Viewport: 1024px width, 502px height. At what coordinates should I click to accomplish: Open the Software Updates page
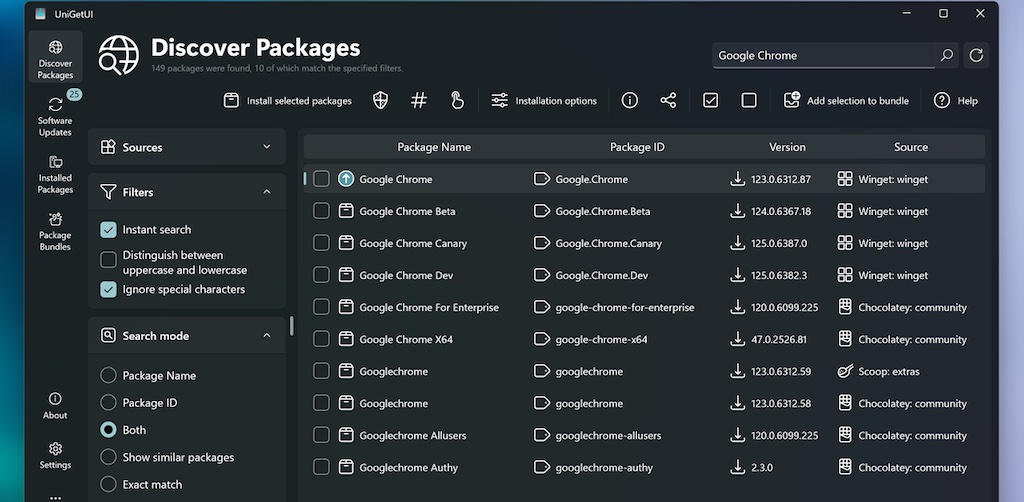(55, 117)
